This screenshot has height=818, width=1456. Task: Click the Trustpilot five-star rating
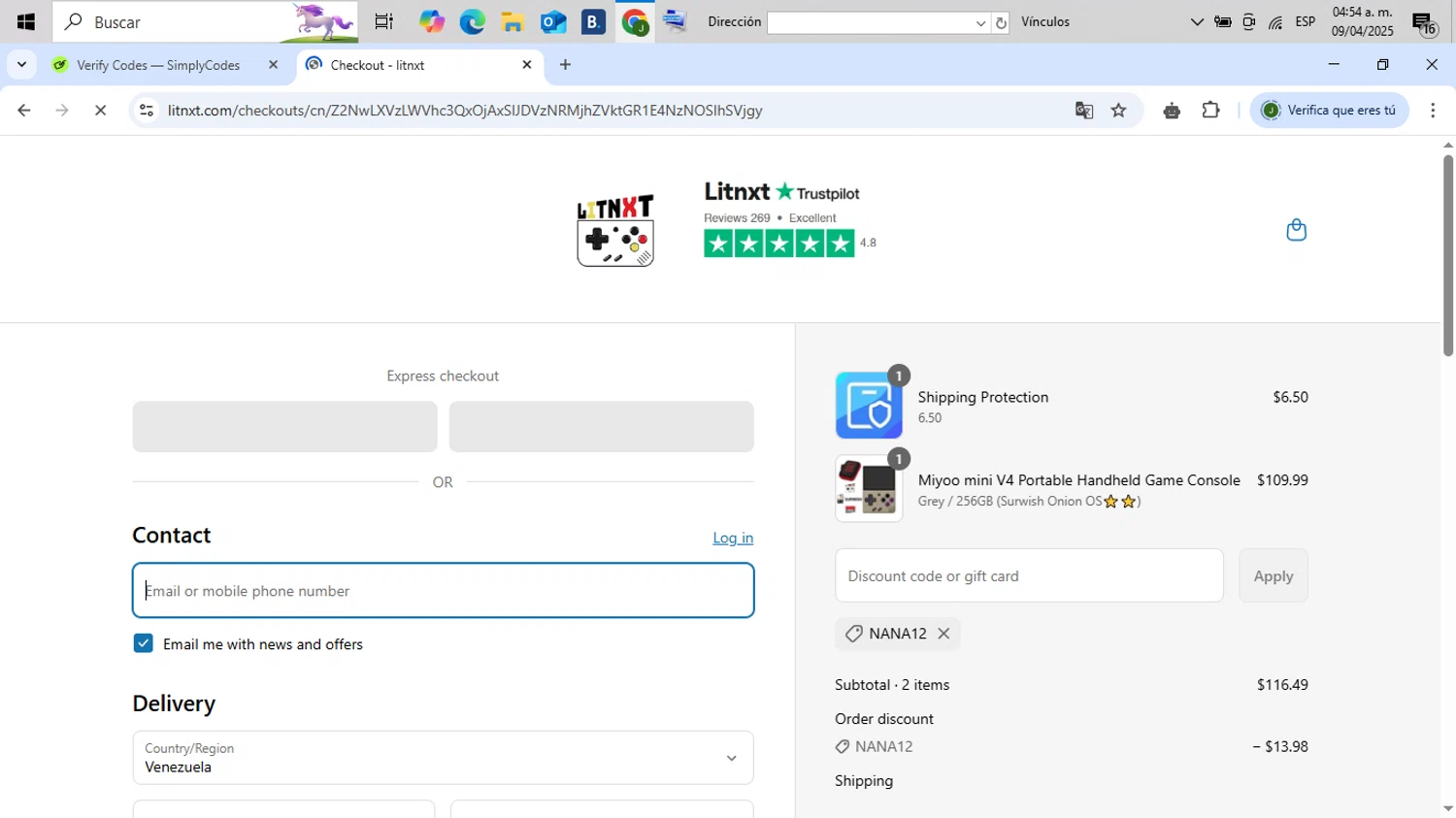pyautogui.click(x=778, y=244)
